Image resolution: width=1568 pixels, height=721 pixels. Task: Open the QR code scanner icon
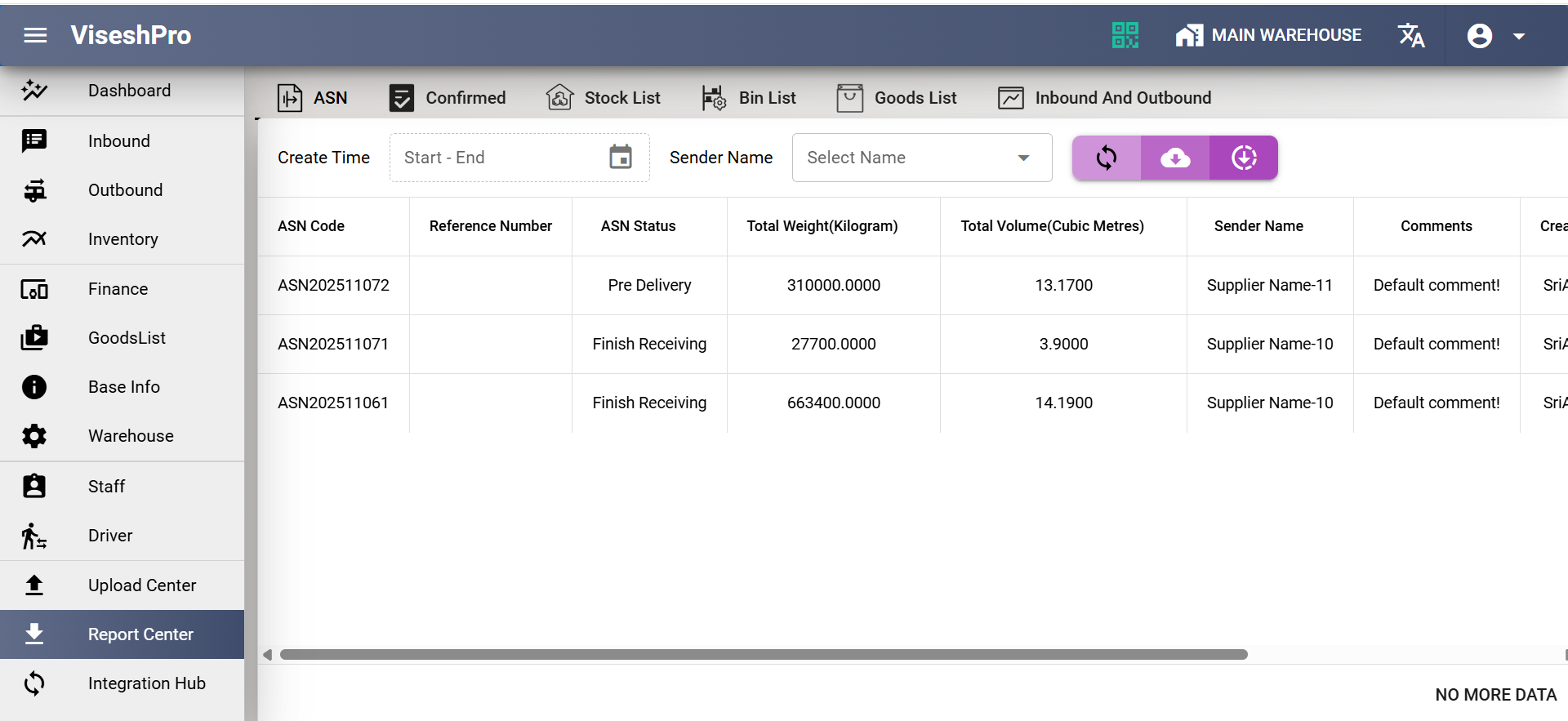[x=1125, y=35]
